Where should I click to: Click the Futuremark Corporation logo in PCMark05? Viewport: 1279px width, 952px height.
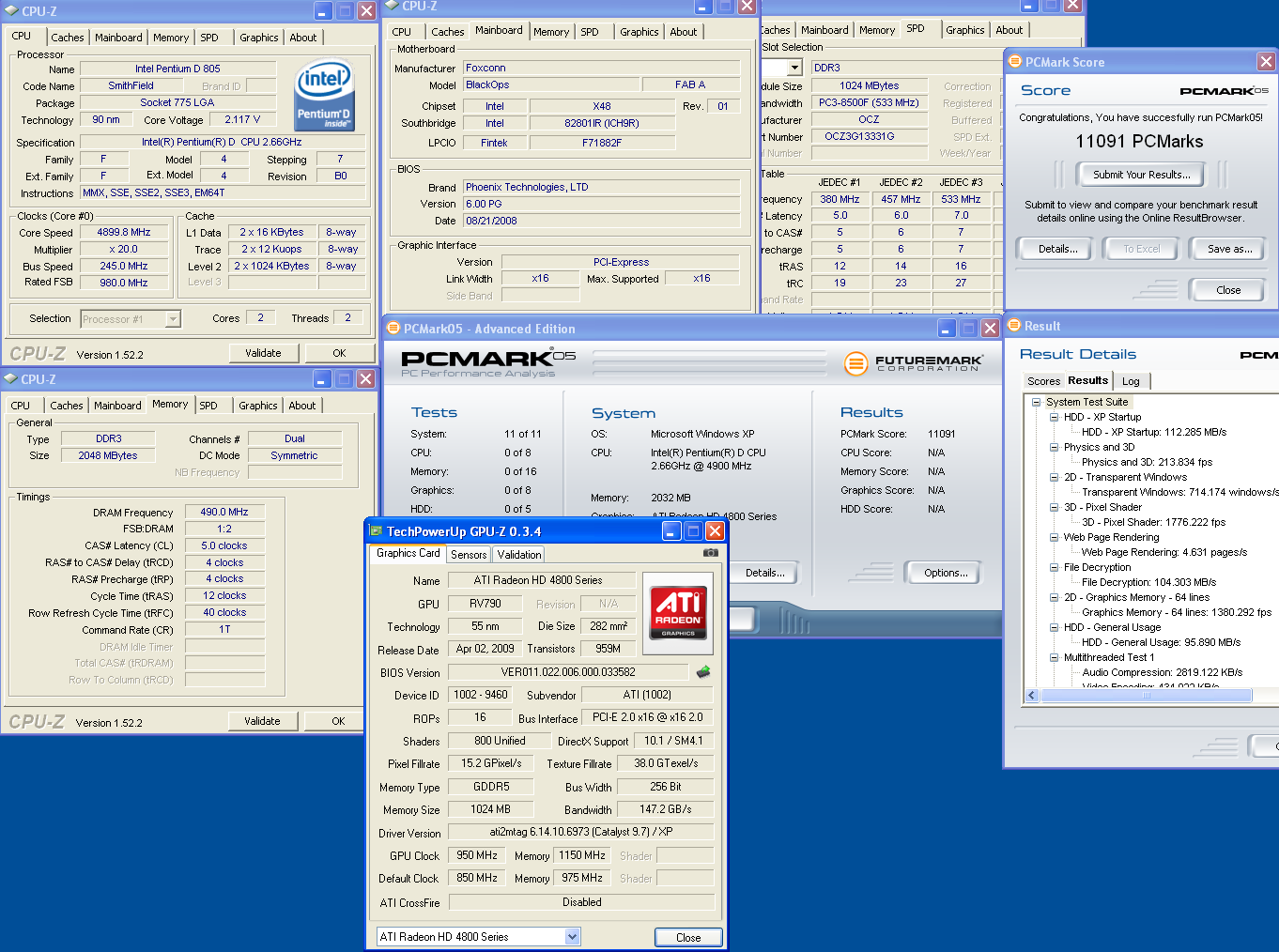coord(915,362)
